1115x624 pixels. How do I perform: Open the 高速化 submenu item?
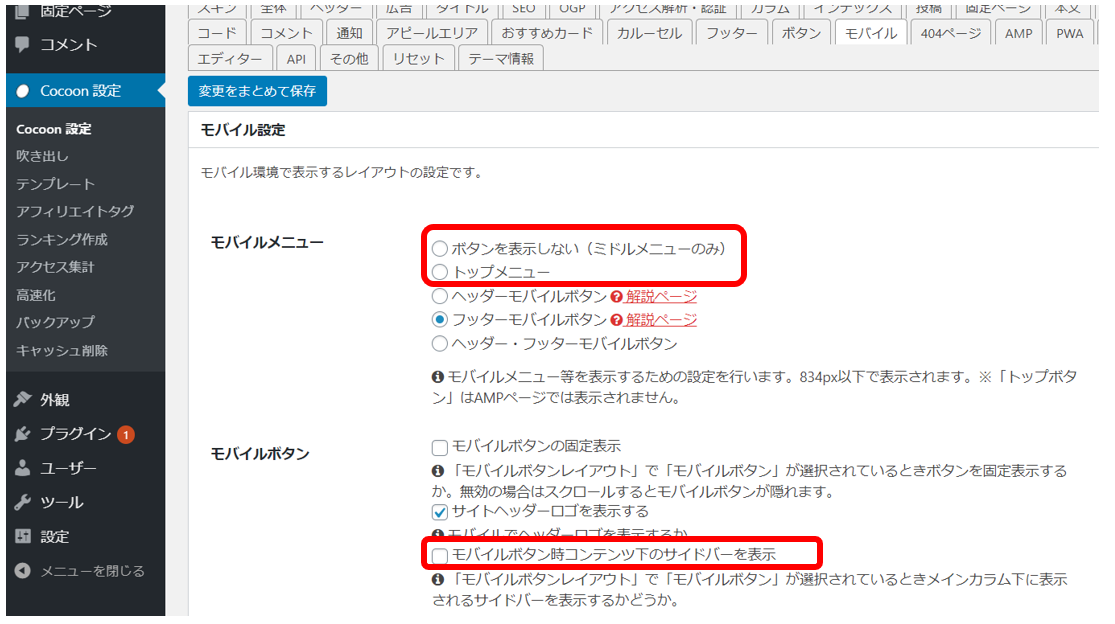[x=36, y=294]
